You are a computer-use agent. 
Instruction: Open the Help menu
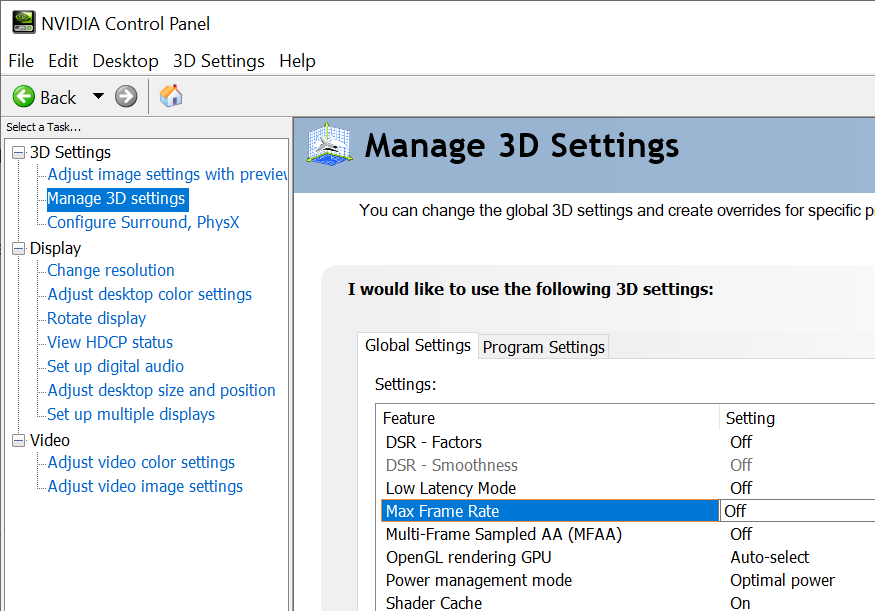[297, 61]
